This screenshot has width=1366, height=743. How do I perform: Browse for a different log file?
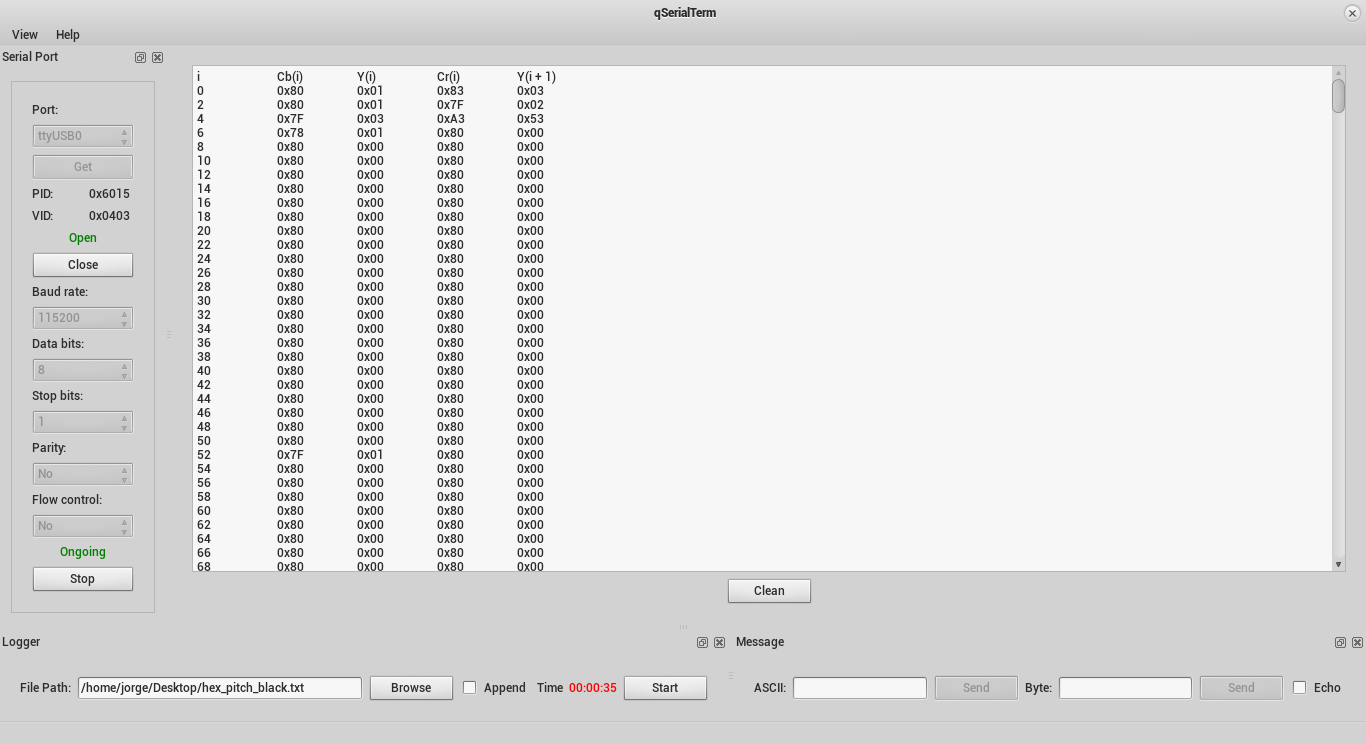410,687
